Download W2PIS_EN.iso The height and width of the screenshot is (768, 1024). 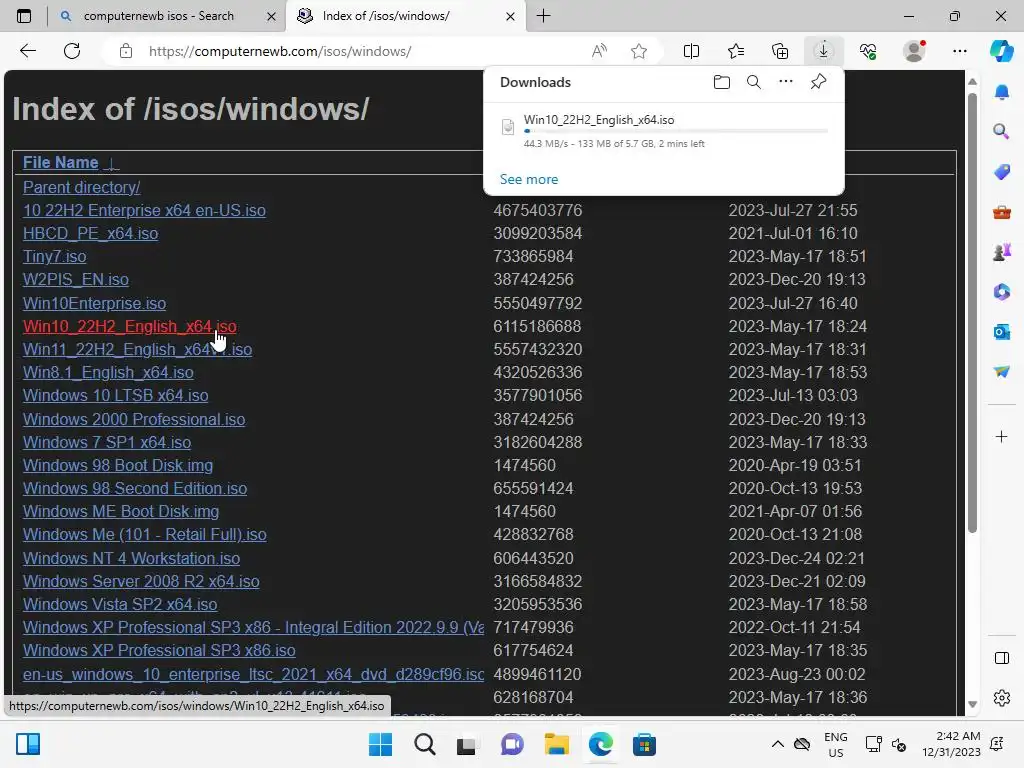(76, 280)
